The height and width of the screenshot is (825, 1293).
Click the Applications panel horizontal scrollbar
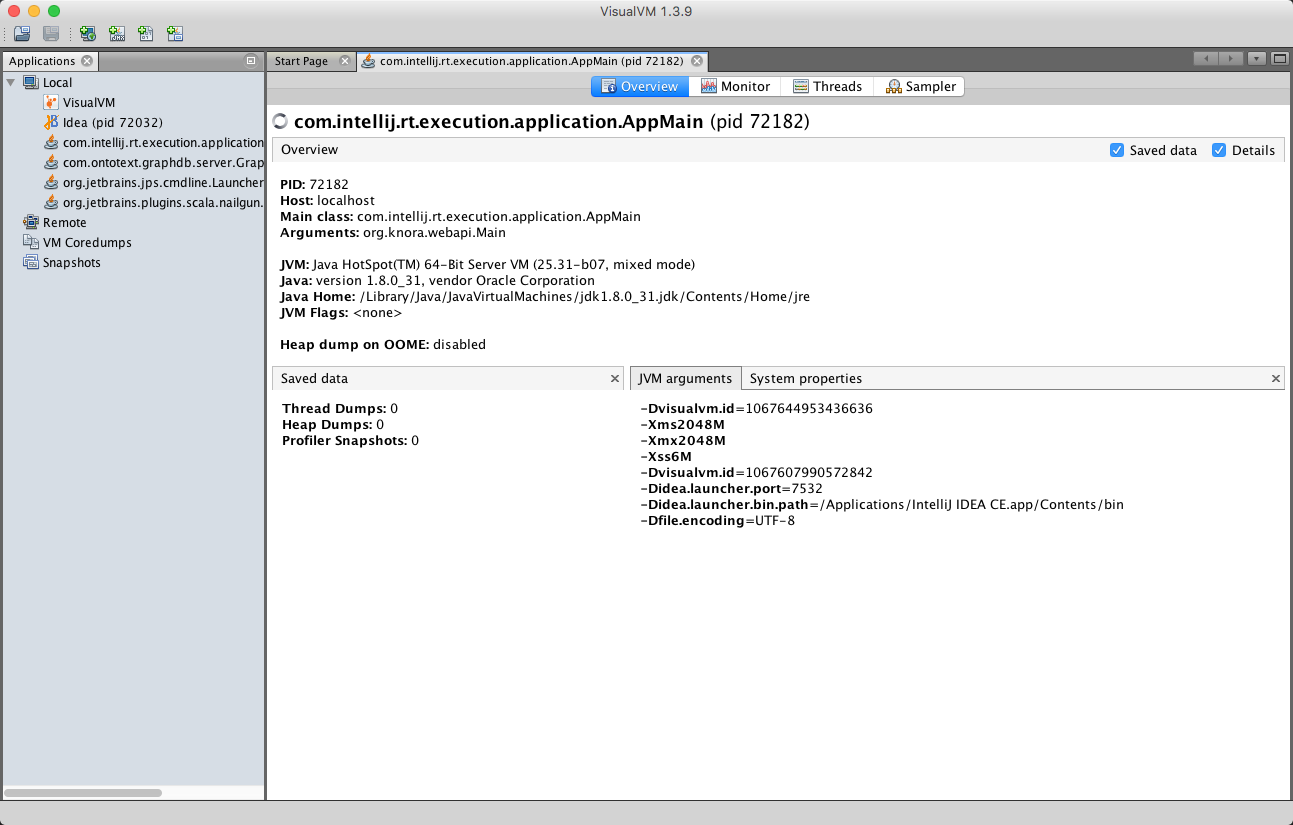83,792
